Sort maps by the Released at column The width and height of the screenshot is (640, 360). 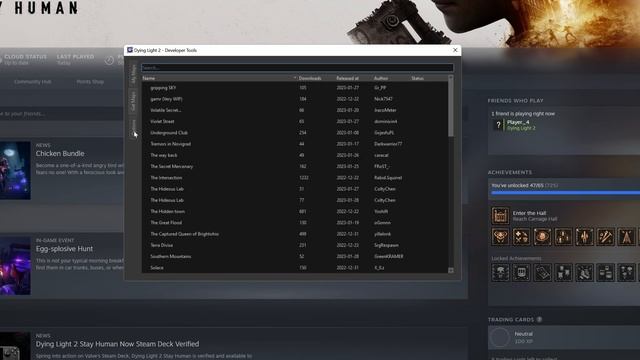click(x=353, y=78)
